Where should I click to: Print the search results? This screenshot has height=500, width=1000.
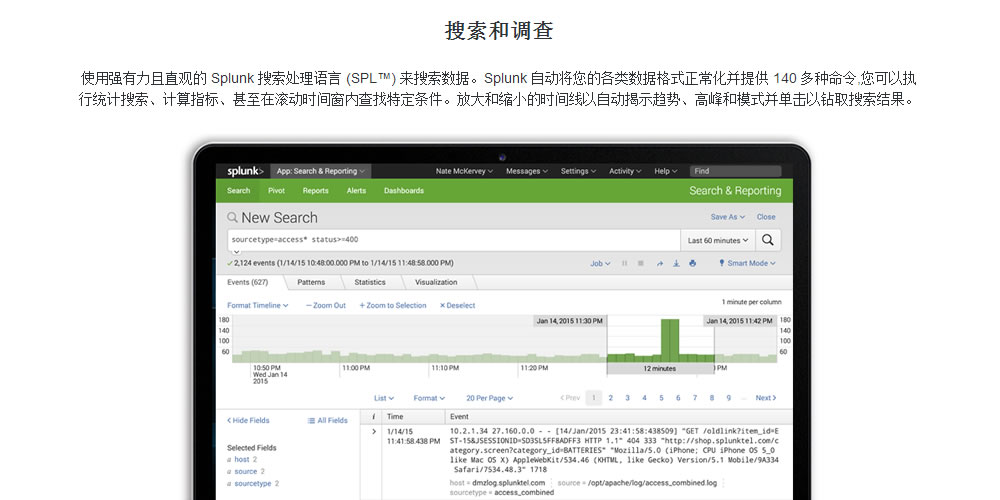click(693, 263)
